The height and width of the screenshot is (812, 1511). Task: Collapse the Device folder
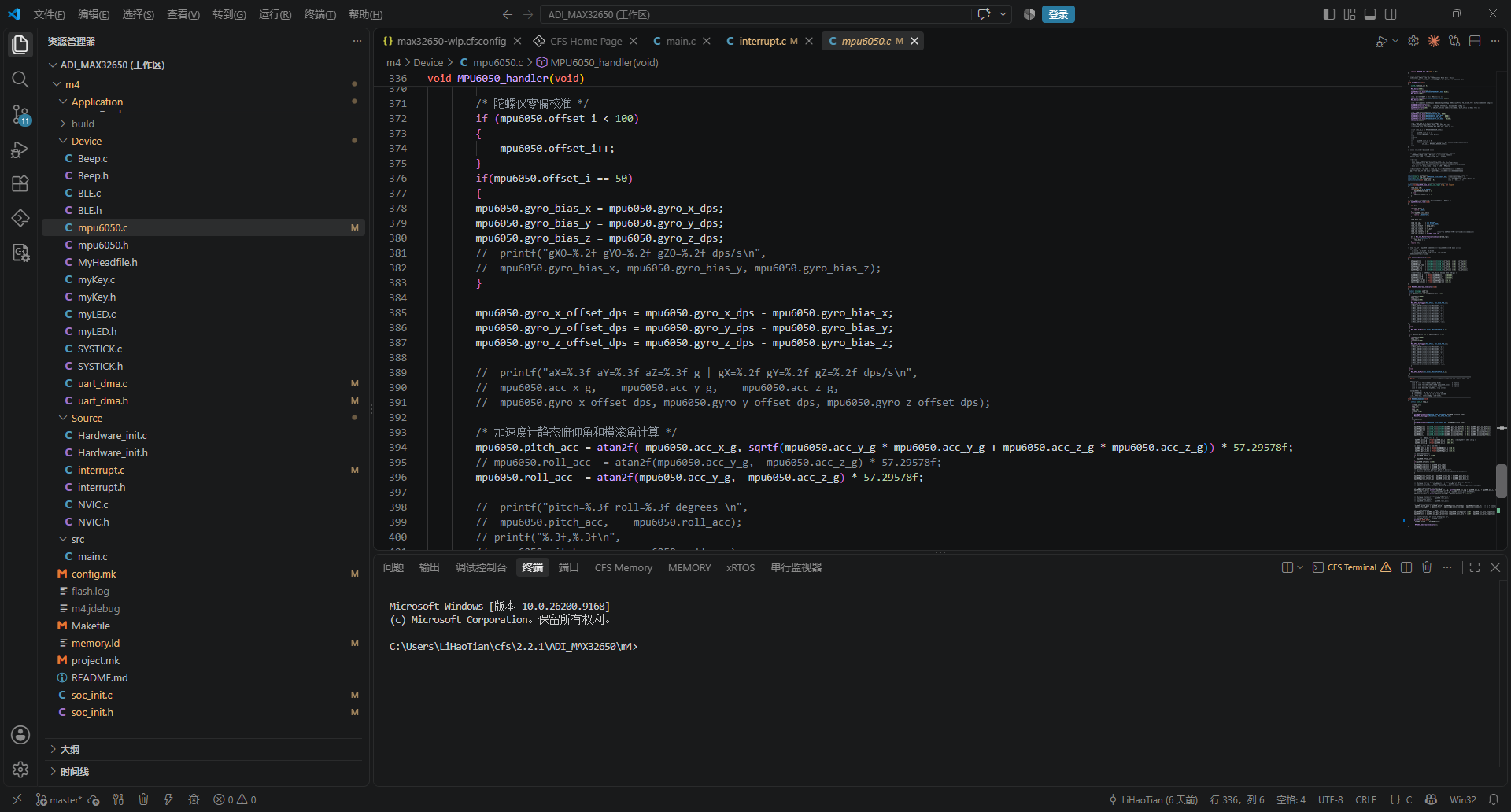click(87, 141)
